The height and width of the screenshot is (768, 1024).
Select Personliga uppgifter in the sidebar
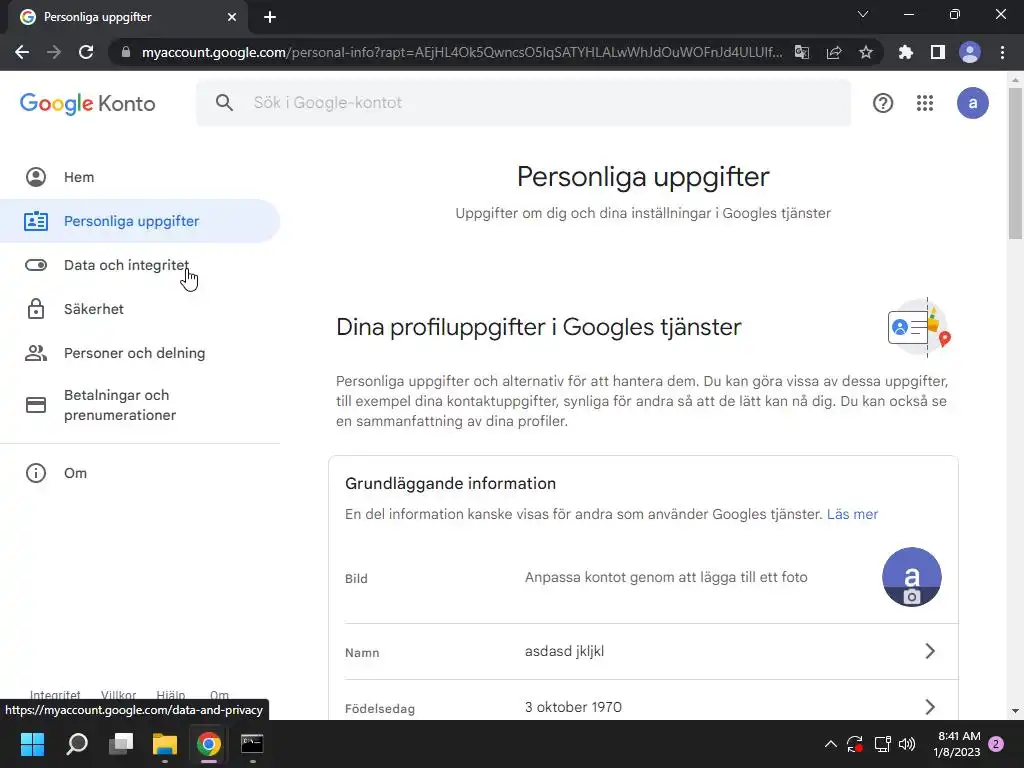pyautogui.click(x=140, y=221)
